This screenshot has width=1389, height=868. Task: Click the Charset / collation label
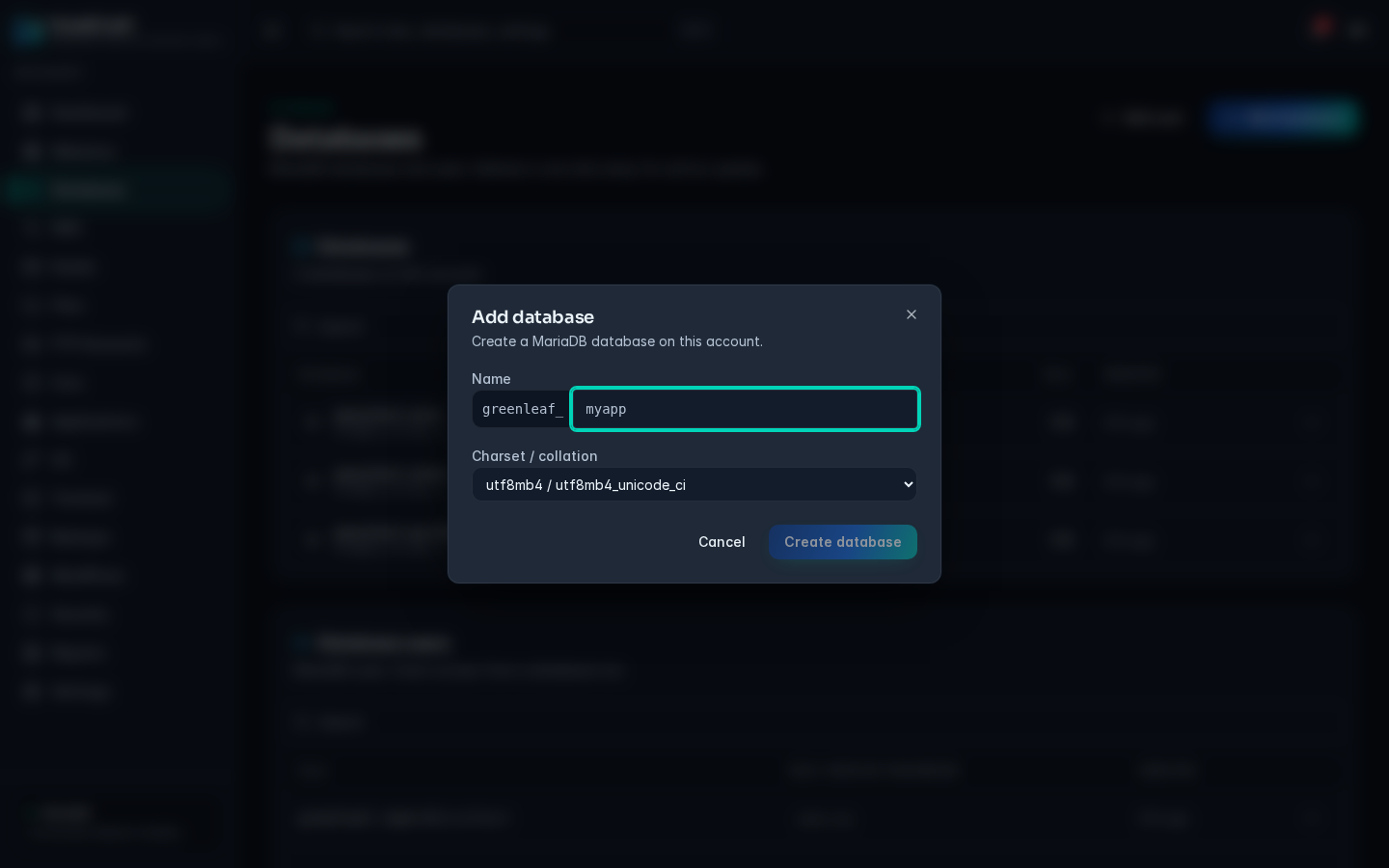point(534,456)
